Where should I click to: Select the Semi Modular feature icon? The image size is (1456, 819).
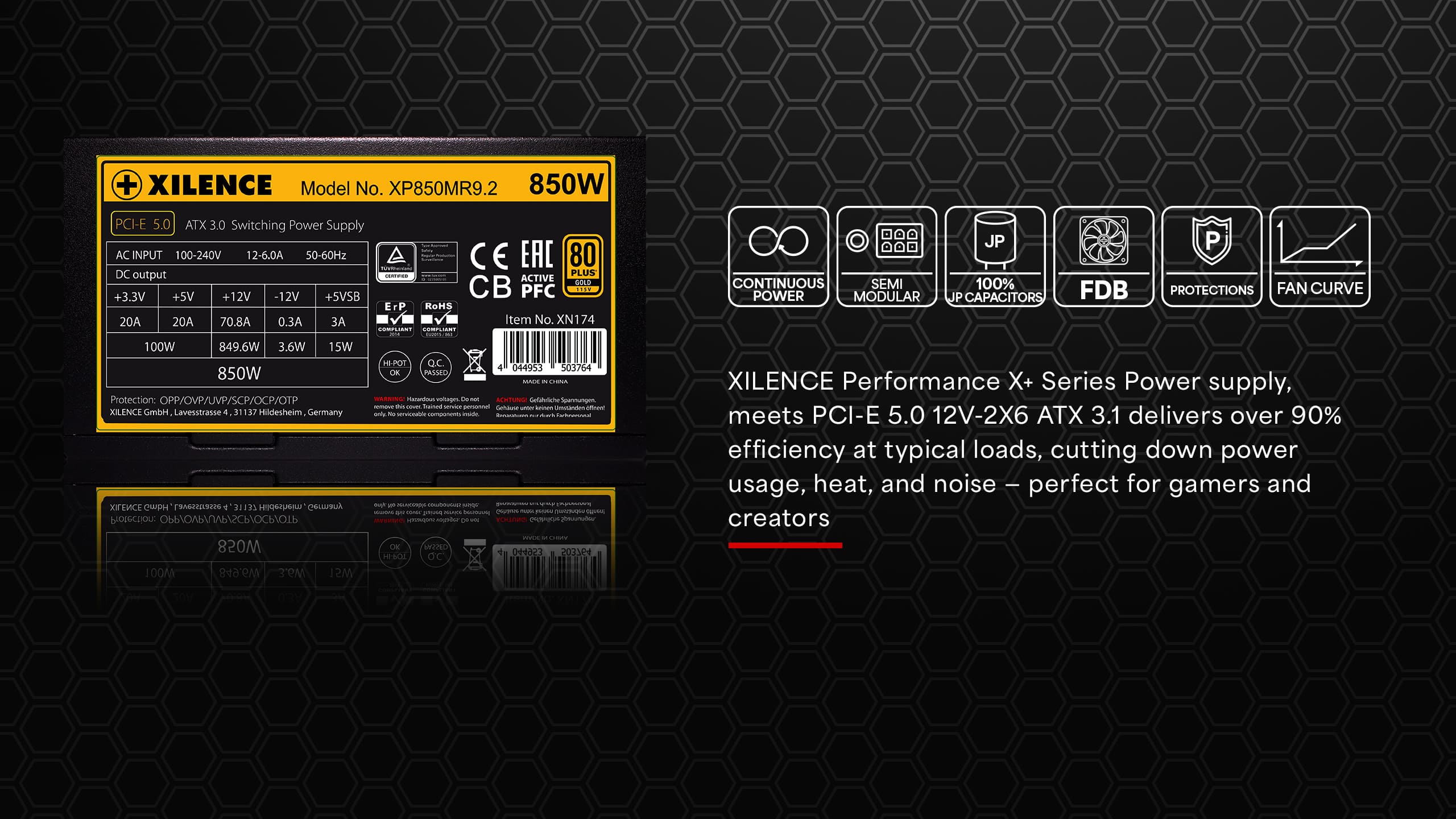click(887, 257)
